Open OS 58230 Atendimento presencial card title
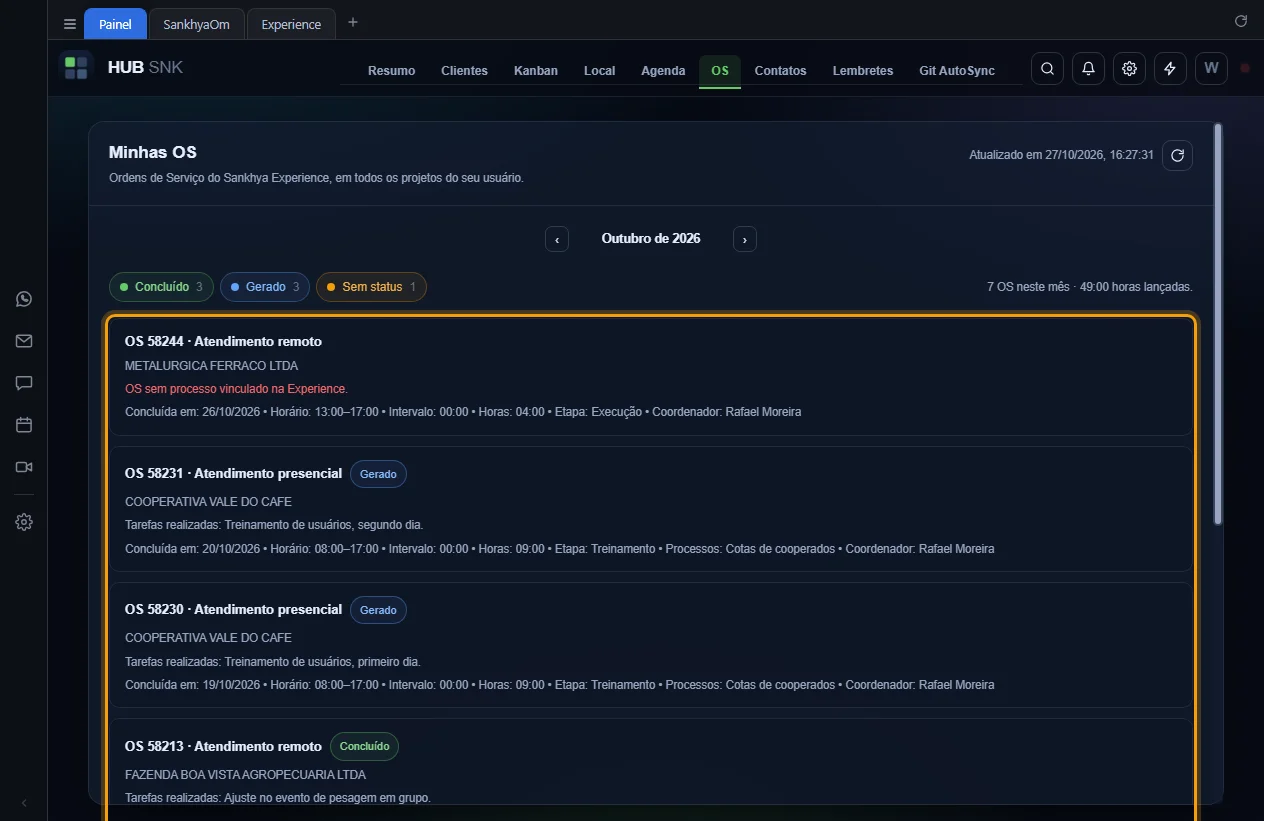1264x821 pixels. [233, 609]
